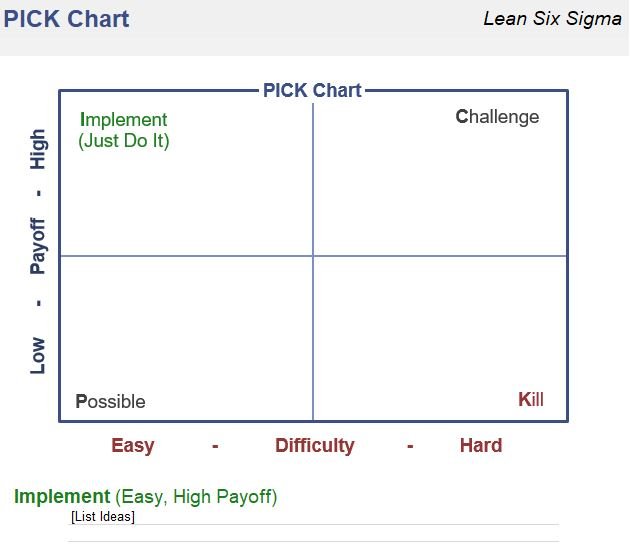This screenshot has height=548, width=631.
Task: Select the 'Difficulty' axis title
Action: (x=315, y=446)
